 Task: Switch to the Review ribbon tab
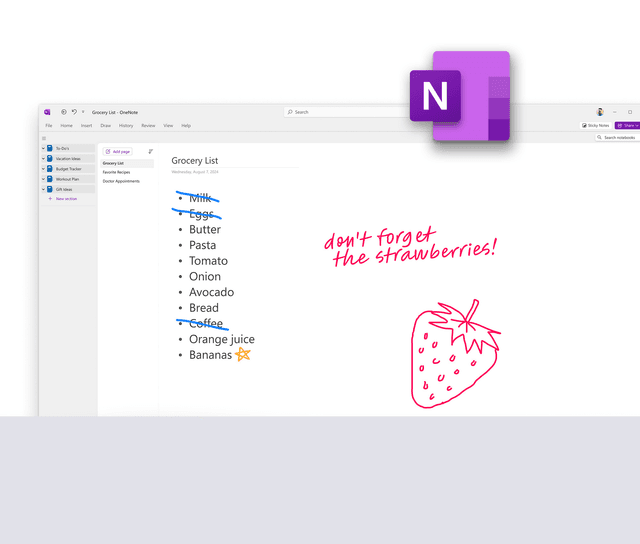[x=148, y=126]
